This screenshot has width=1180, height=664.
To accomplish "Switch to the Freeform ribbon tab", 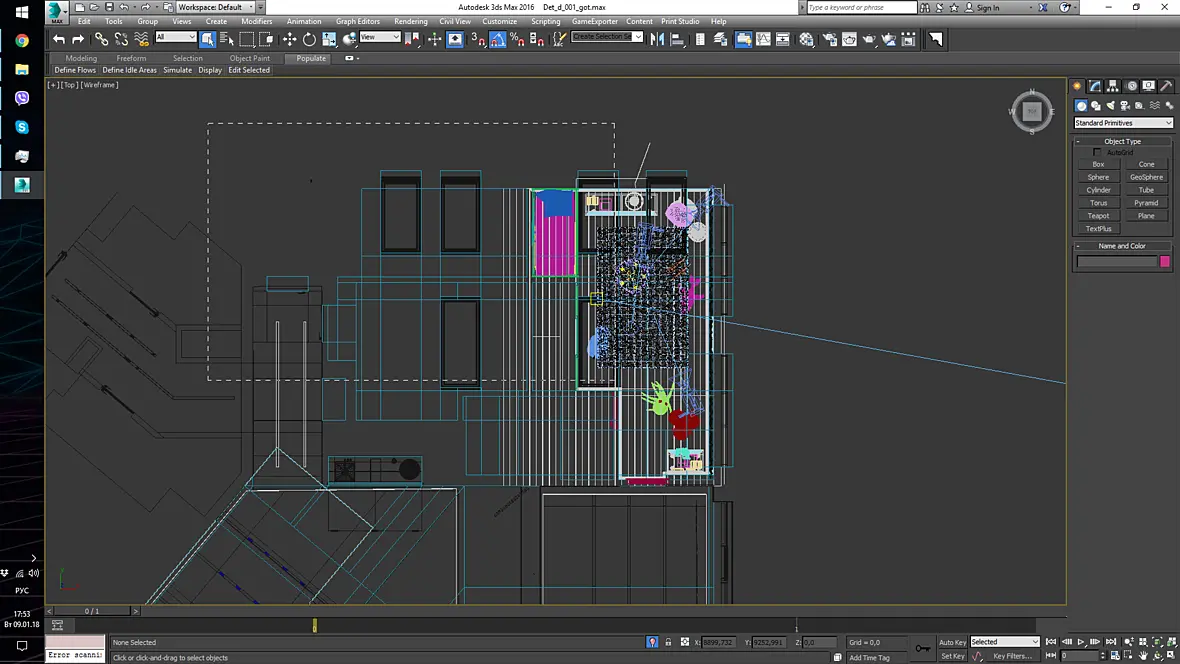I will [131, 58].
